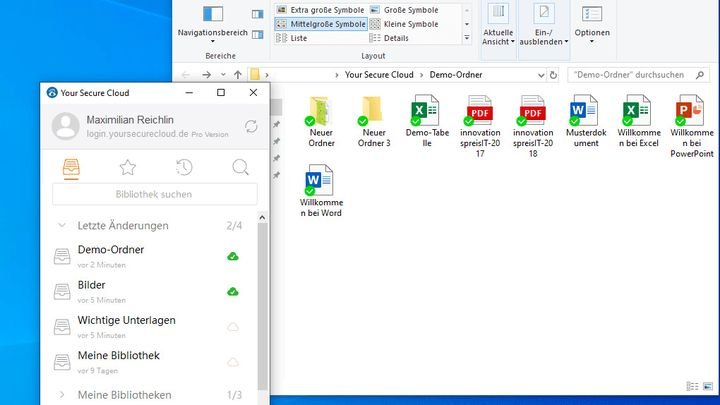Select the Neuer Ordner 3 folder
The image size is (720, 405).
(374, 121)
